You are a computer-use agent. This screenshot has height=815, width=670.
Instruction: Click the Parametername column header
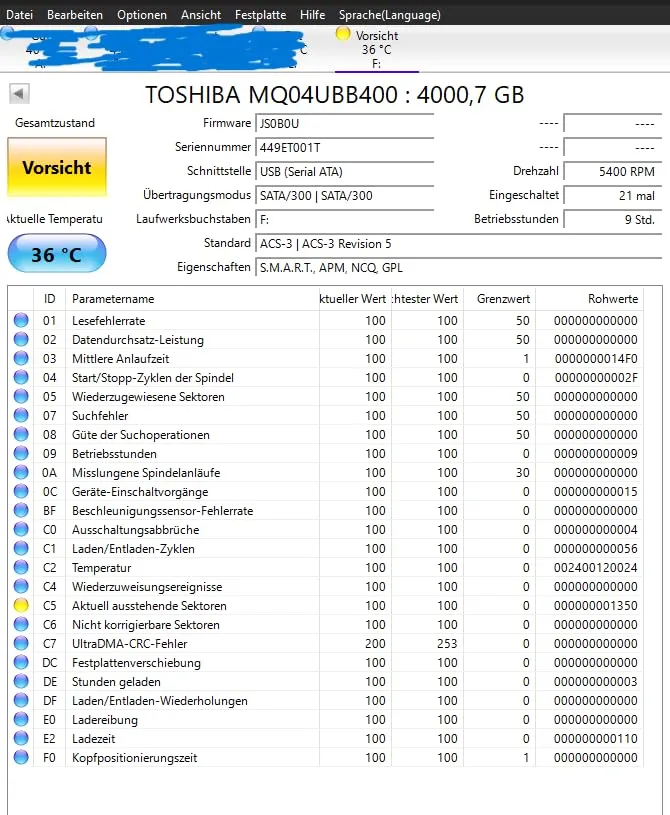(x=192, y=299)
